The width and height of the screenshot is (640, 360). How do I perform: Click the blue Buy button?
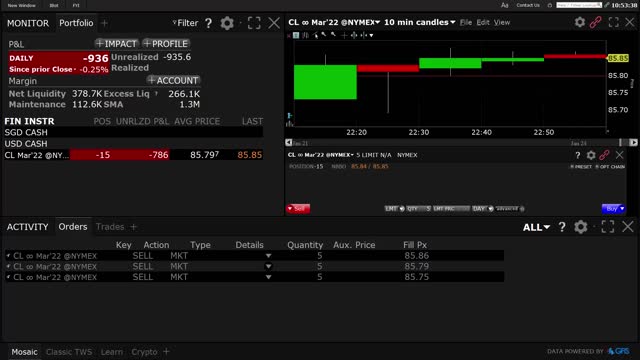(613, 209)
